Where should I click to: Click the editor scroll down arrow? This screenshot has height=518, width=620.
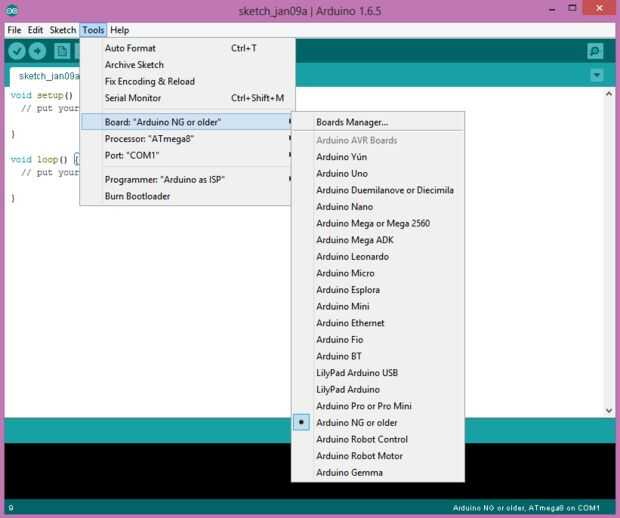pos(609,411)
